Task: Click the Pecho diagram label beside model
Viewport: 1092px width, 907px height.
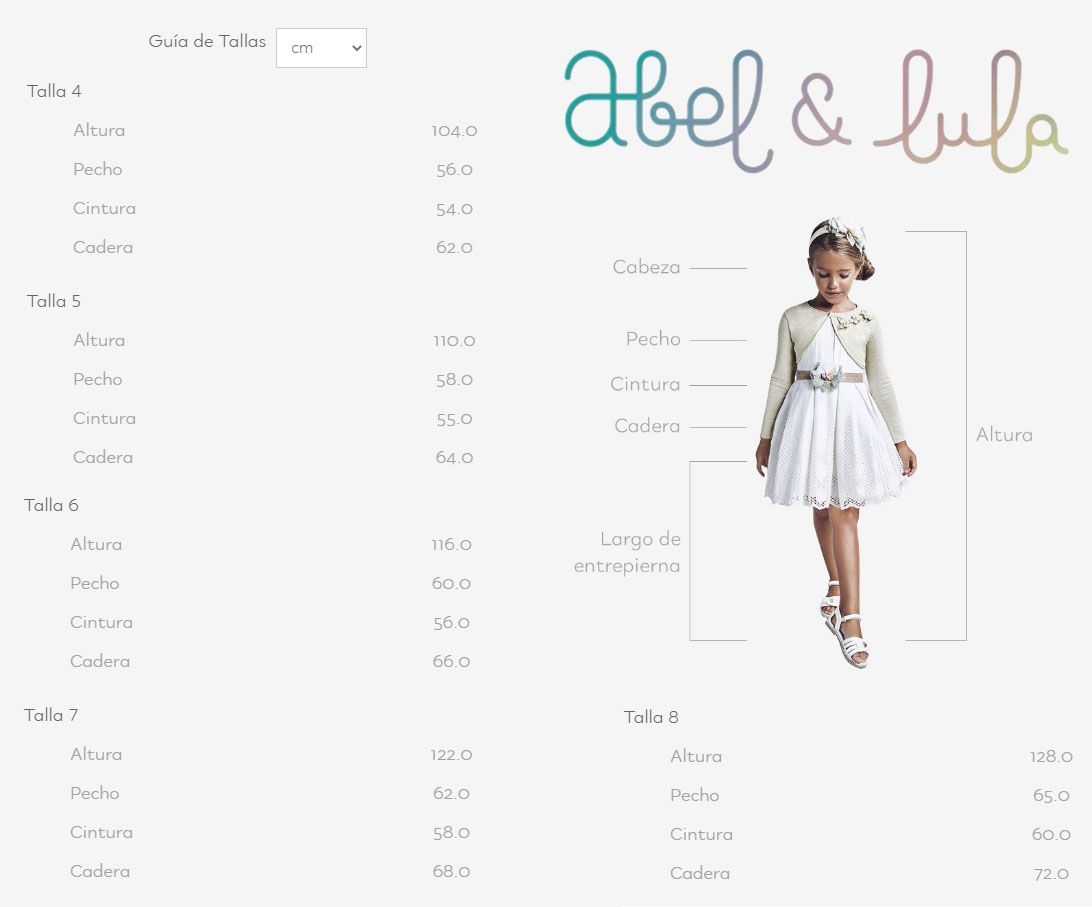Action: pyautogui.click(x=653, y=339)
